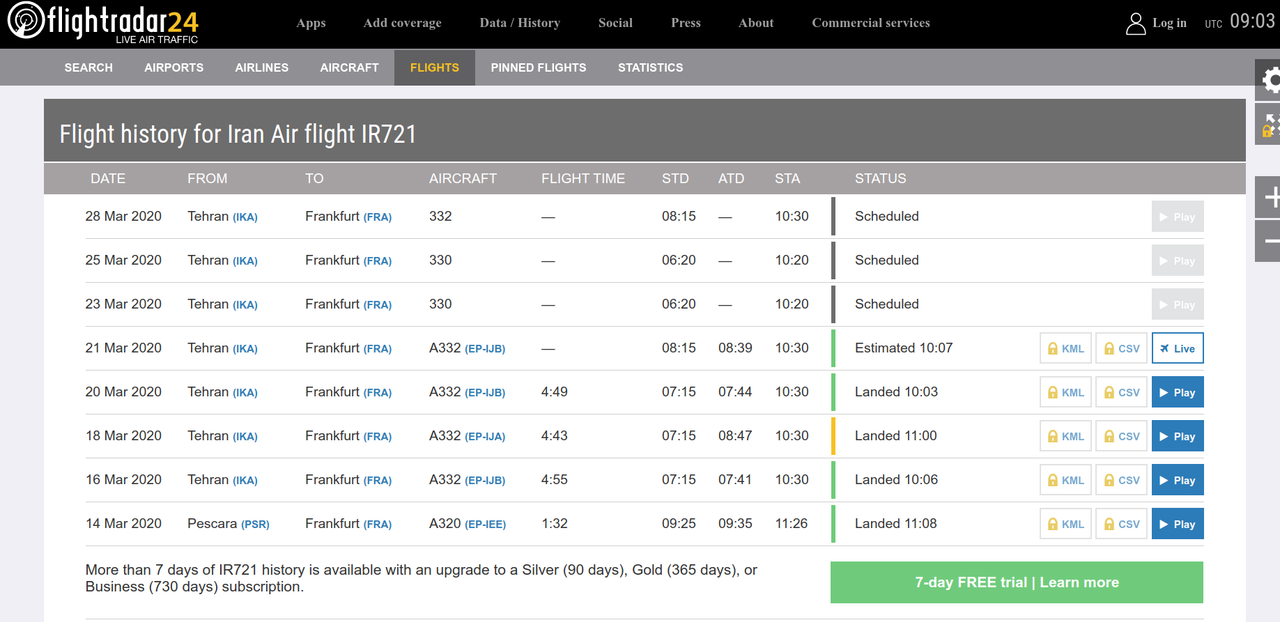Download CSV for 20 Mar 2020 flight
1280x622 pixels.
click(1122, 392)
